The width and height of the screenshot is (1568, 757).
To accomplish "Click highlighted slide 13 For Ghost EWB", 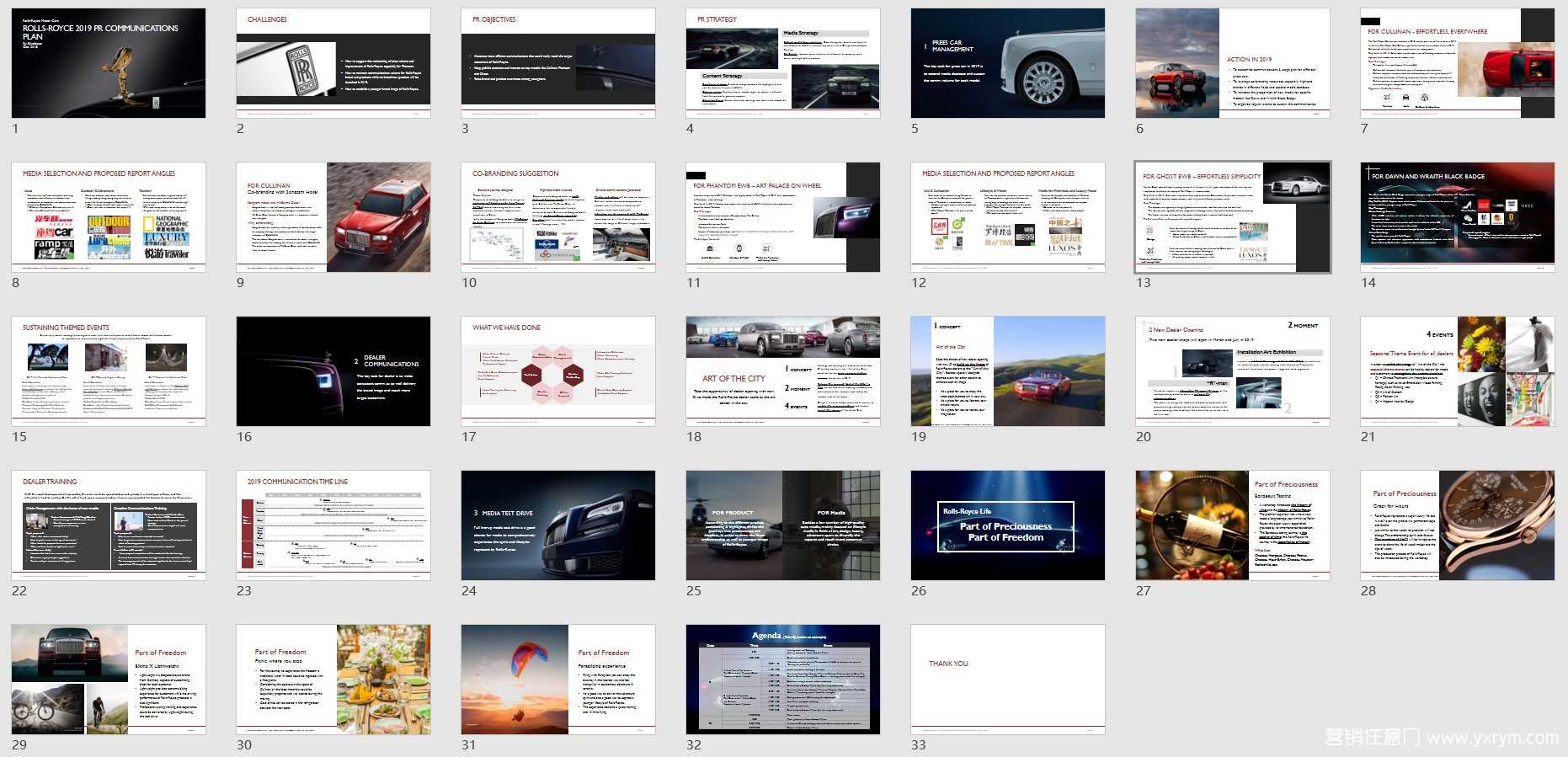I will coord(1233,217).
